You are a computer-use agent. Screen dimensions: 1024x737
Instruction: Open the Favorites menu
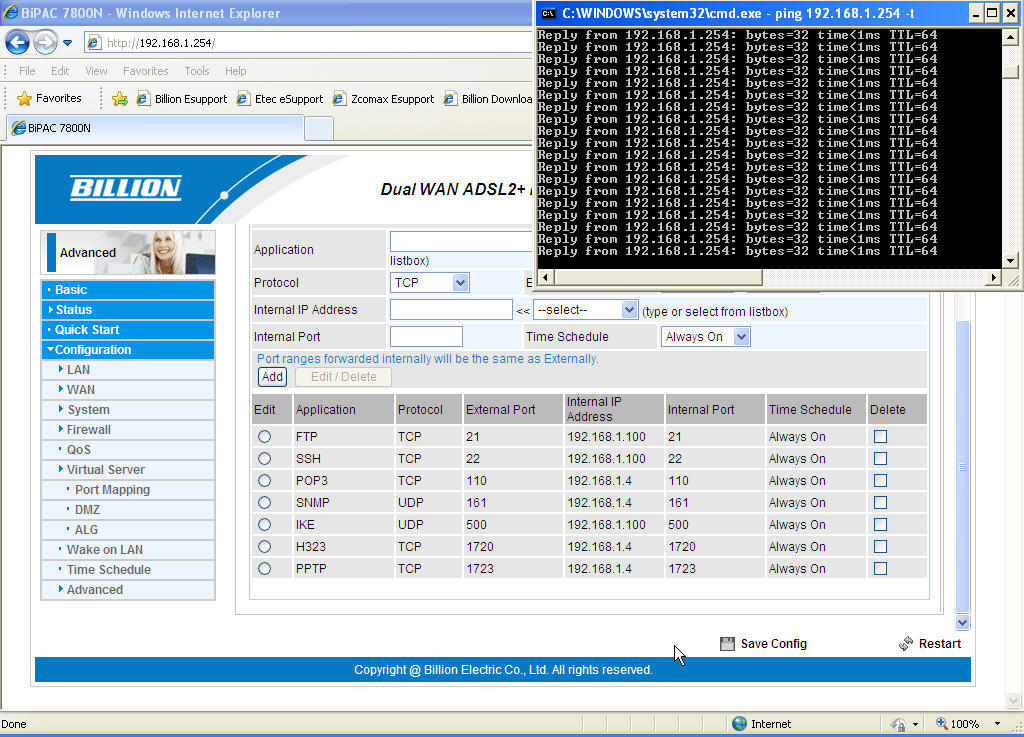146,71
